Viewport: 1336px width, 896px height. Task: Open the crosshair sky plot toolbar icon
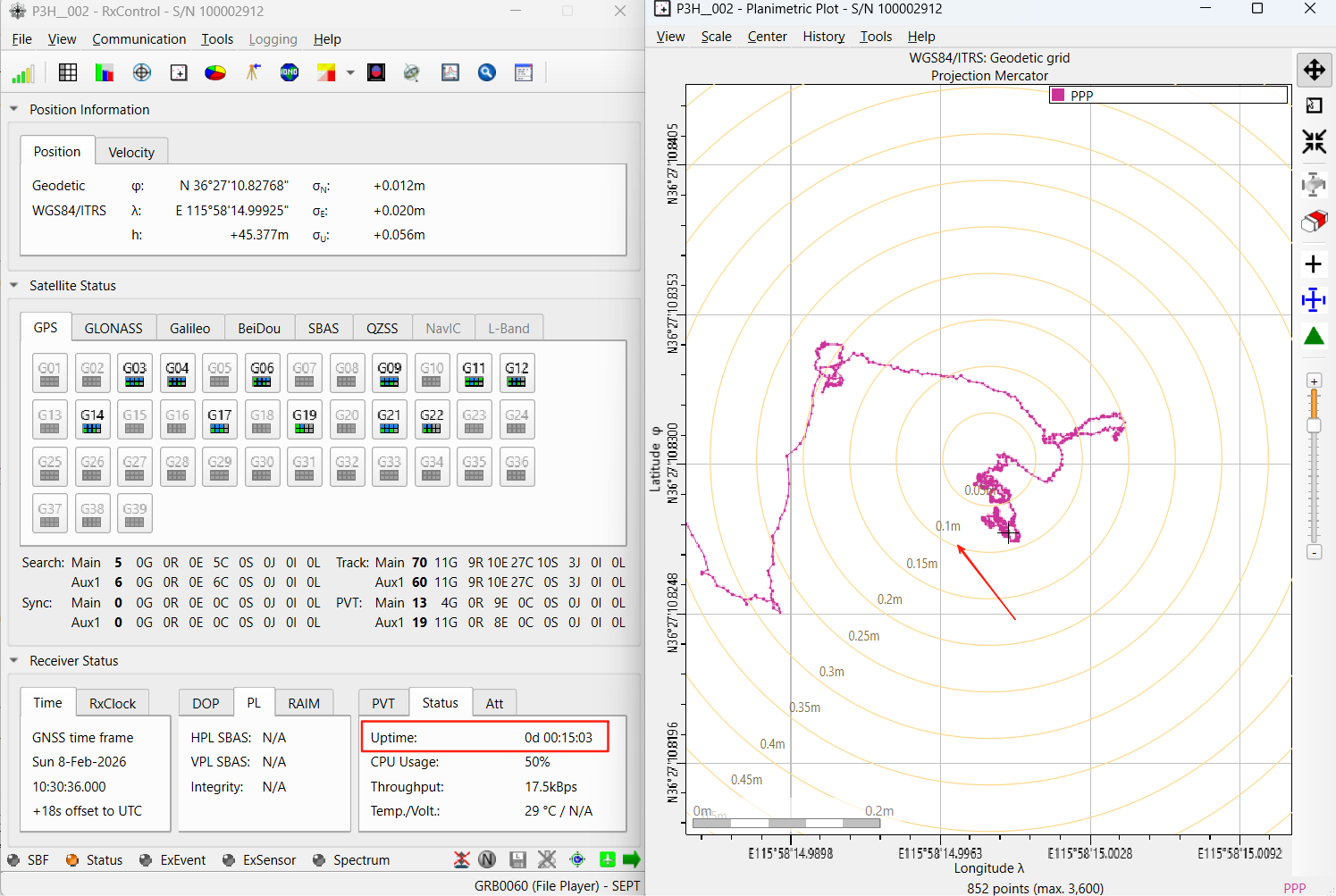coord(142,73)
